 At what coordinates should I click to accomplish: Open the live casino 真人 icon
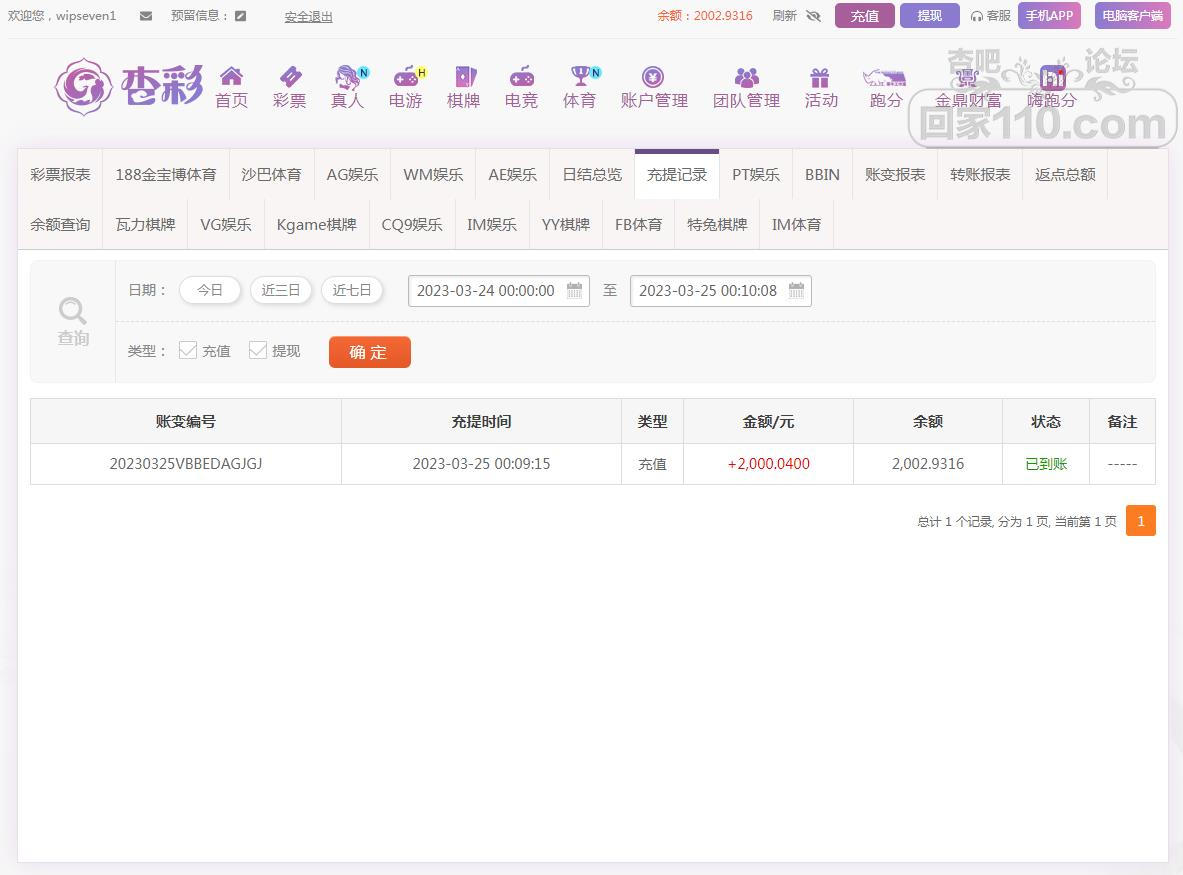348,77
